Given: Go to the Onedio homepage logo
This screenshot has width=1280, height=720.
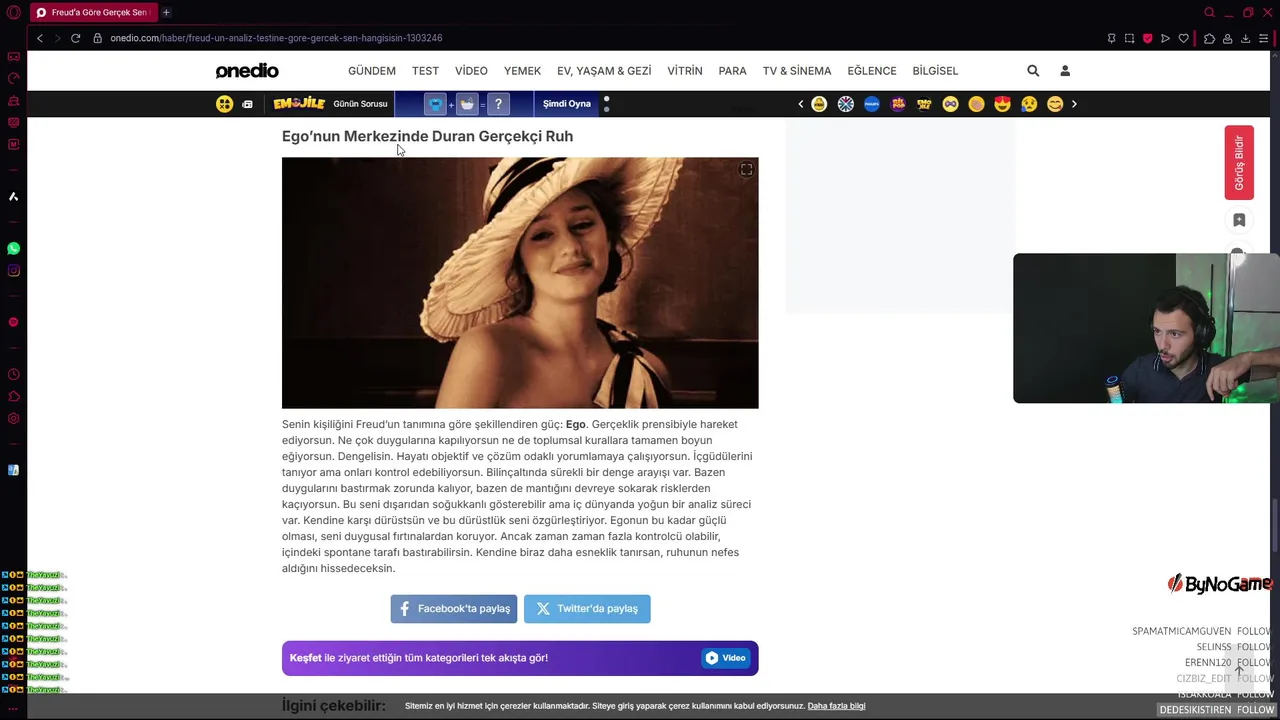Looking at the screenshot, I should pos(247,71).
